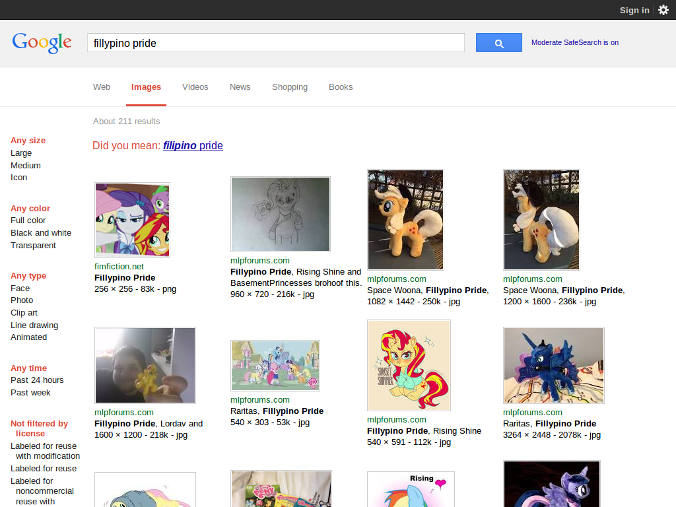The width and height of the screenshot is (676, 507).
Task: Open the blue-haired pony drawing in bottom row
Action: click(145, 490)
